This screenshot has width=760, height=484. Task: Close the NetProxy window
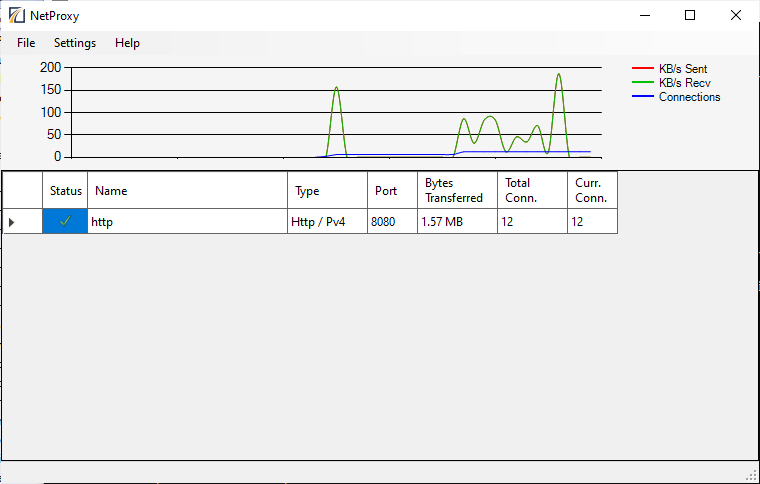pyautogui.click(x=735, y=16)
